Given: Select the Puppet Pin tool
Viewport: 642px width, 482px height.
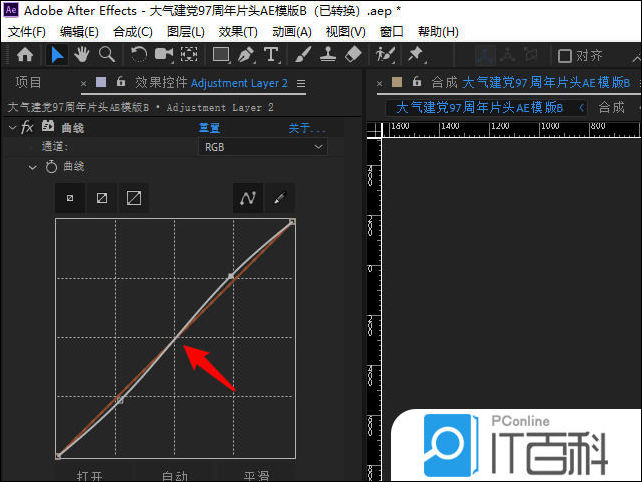Looking at the screenshot, I should point(416,54).
